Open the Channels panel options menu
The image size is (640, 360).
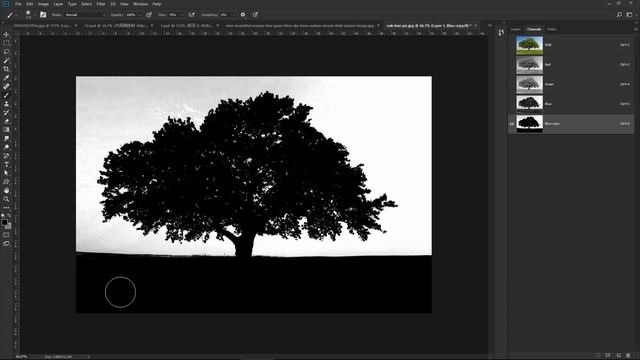[636, 29]
